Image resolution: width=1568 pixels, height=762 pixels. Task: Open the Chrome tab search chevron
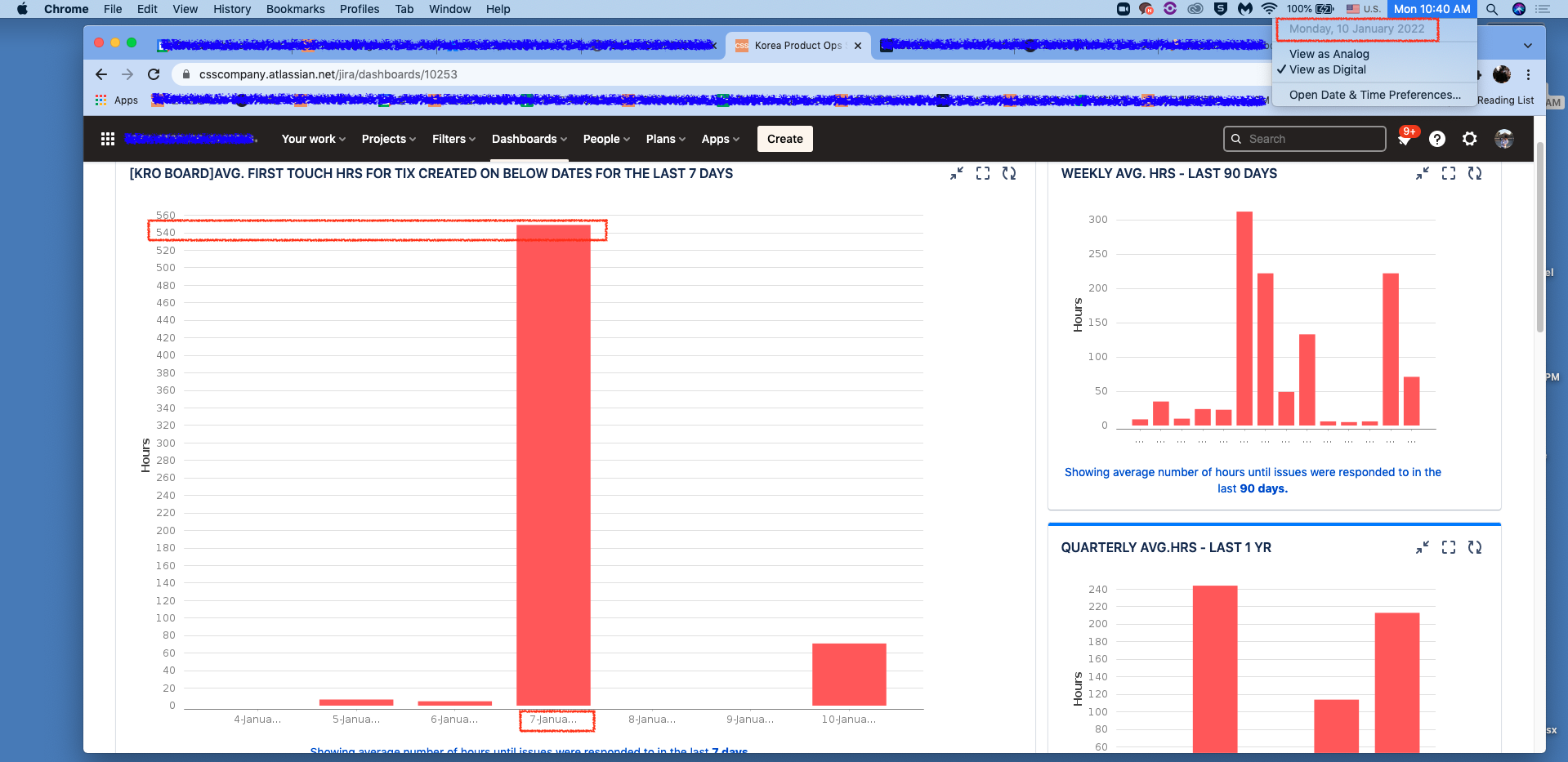[x=1528, y=46]
